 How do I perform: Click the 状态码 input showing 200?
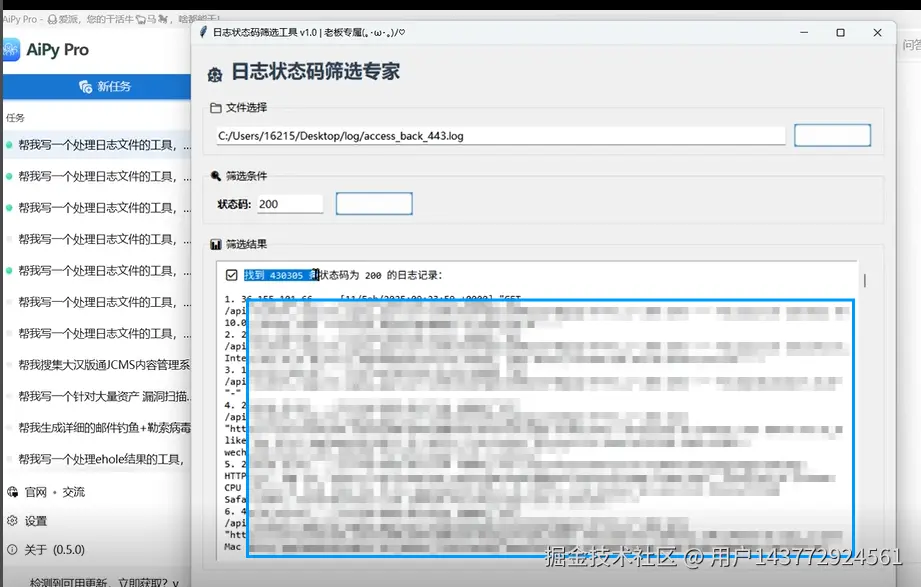coord(290,204)
